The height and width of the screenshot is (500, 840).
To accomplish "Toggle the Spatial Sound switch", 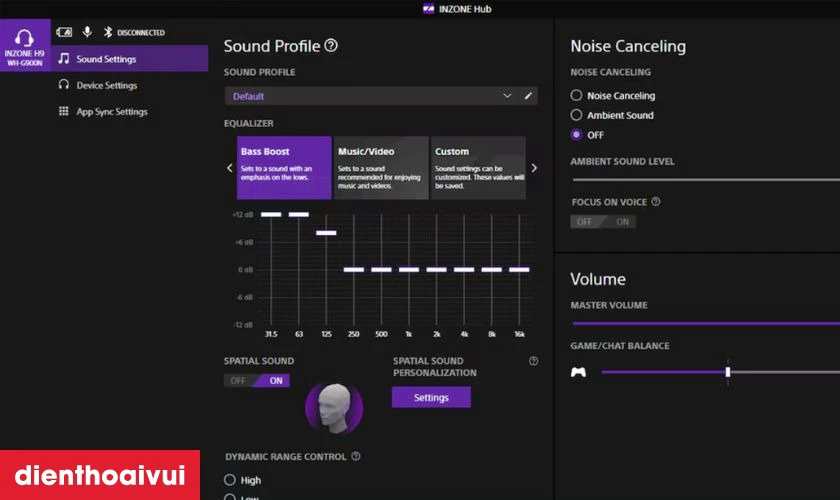I will [257, 380].
